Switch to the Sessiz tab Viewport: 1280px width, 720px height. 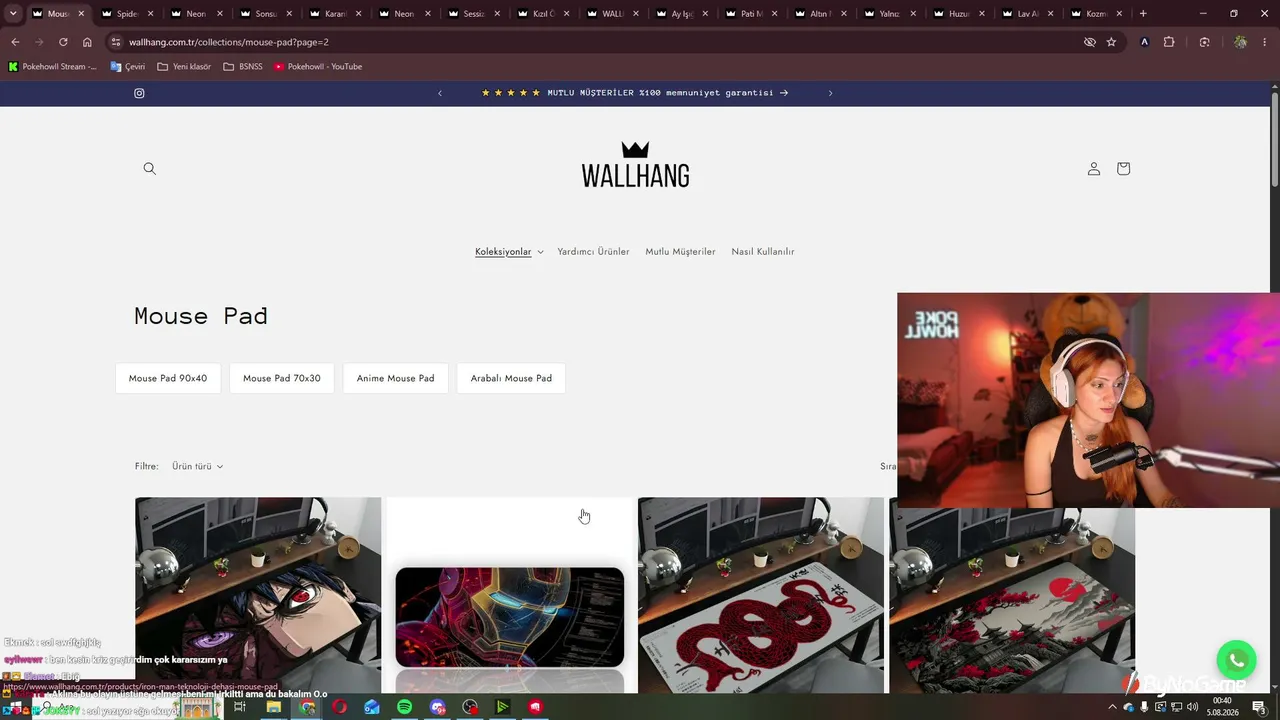coord(473,14)
